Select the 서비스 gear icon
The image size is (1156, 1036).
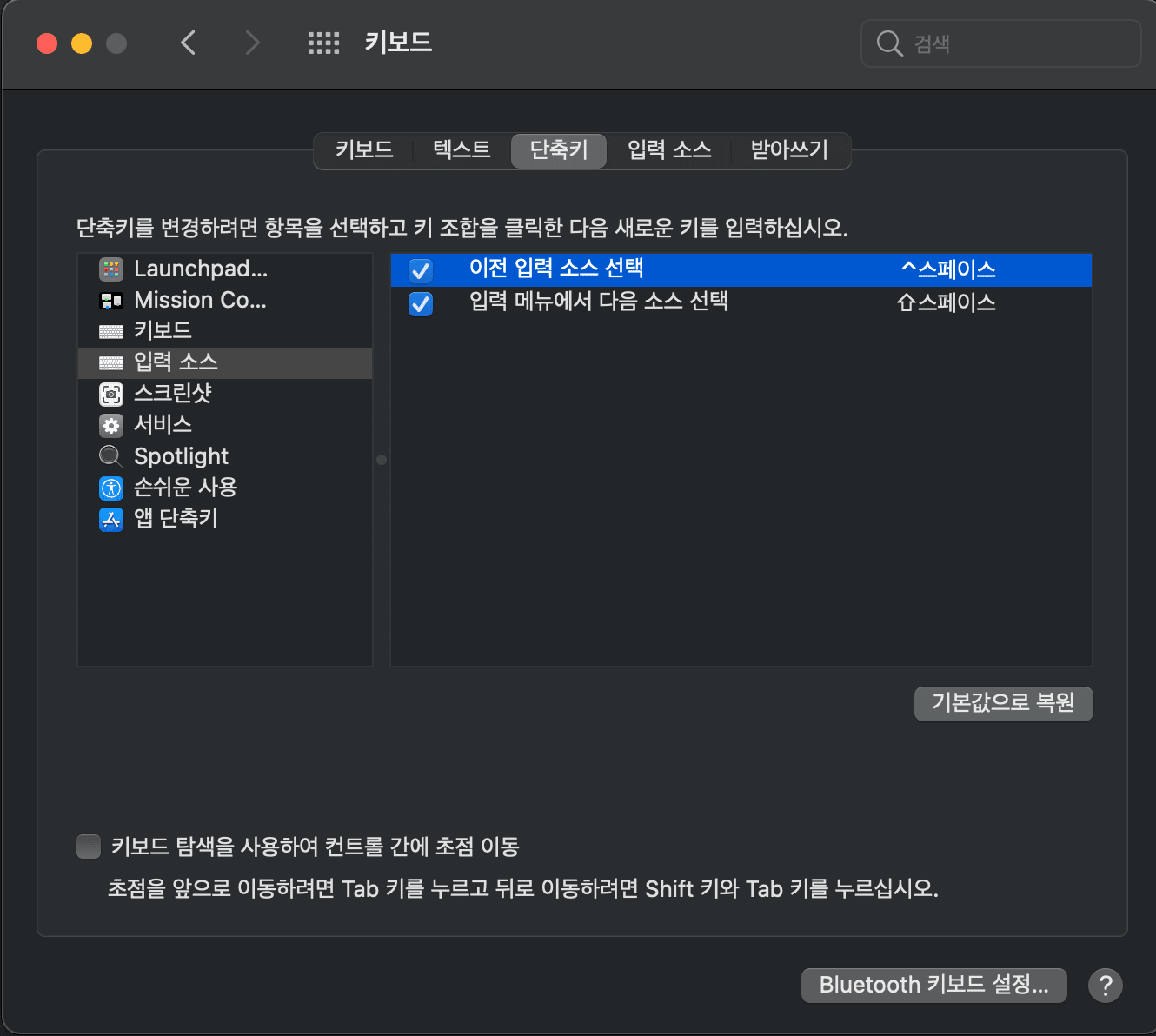pyautogui.click(x=111, y=425)
